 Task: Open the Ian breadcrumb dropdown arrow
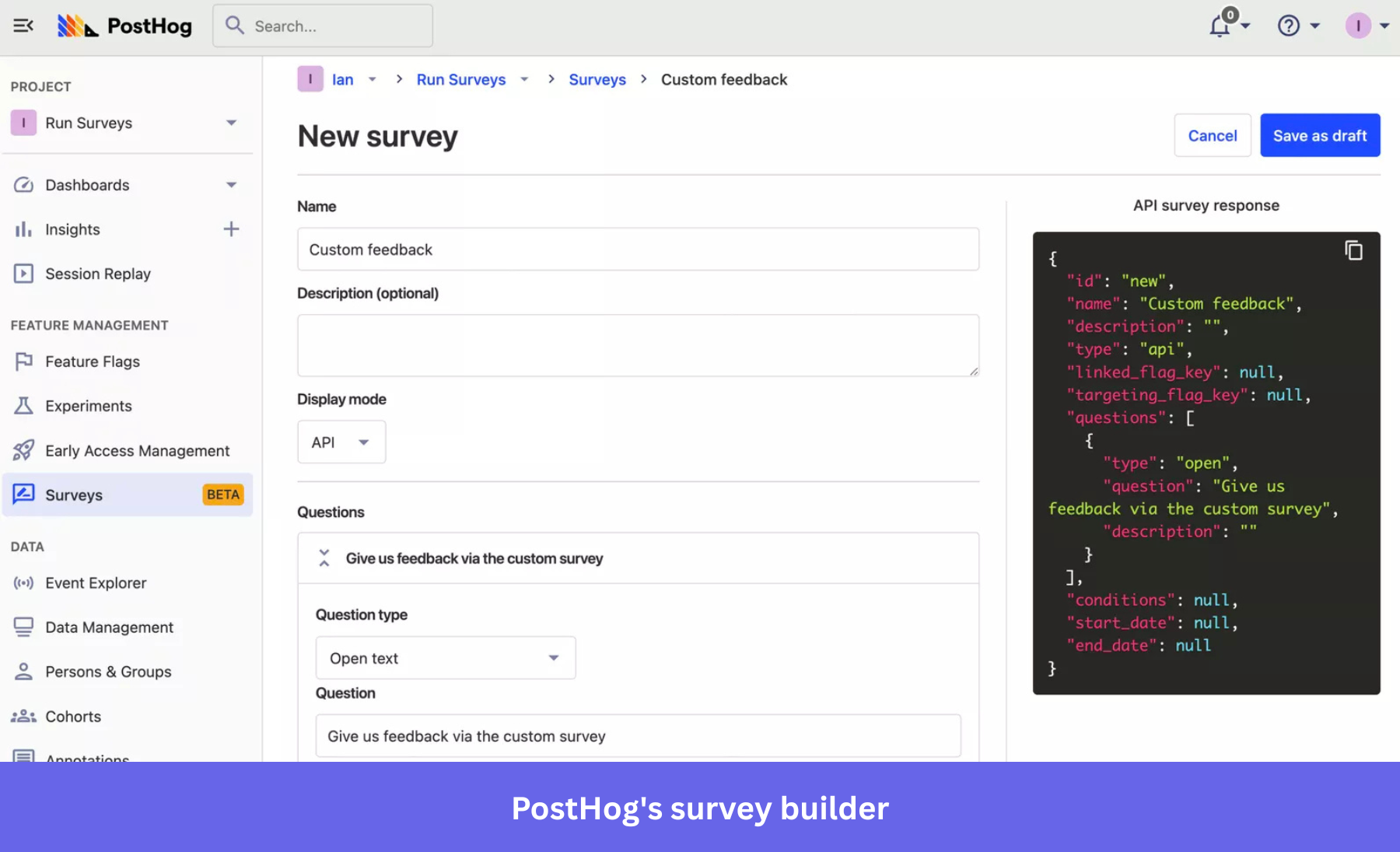coord(373,79)
